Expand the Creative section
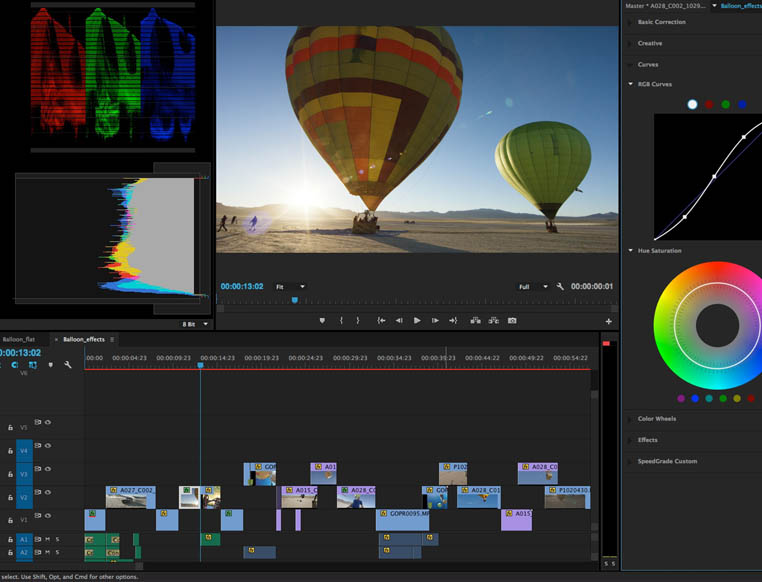 point(630,44)
